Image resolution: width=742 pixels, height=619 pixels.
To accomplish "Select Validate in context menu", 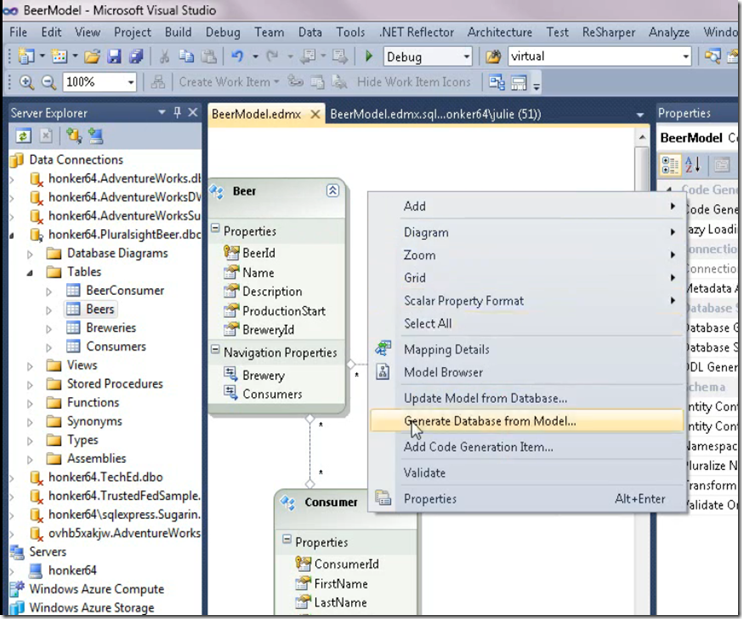I will (x=527, y=473).
